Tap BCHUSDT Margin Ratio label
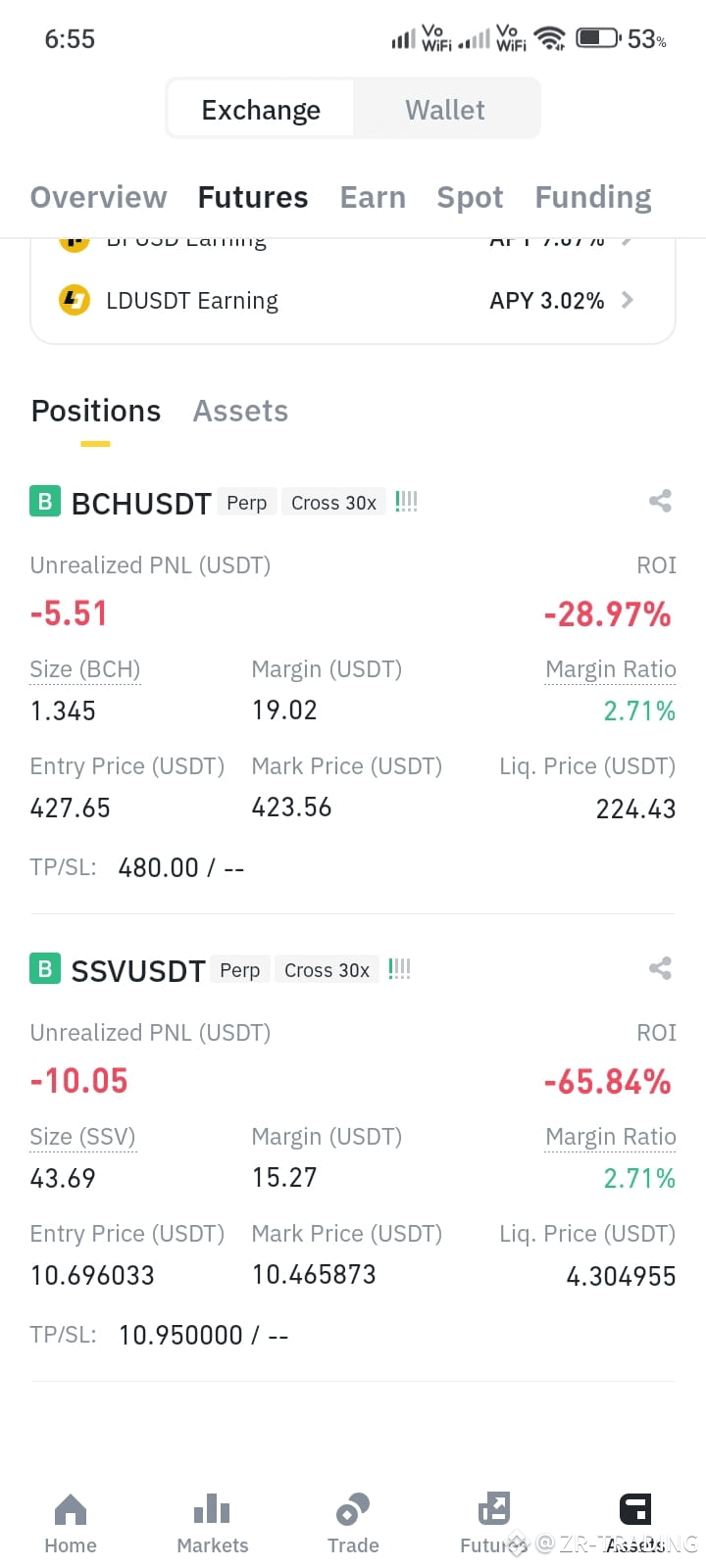Screen dimensions: 706x1568 point(611,669)
